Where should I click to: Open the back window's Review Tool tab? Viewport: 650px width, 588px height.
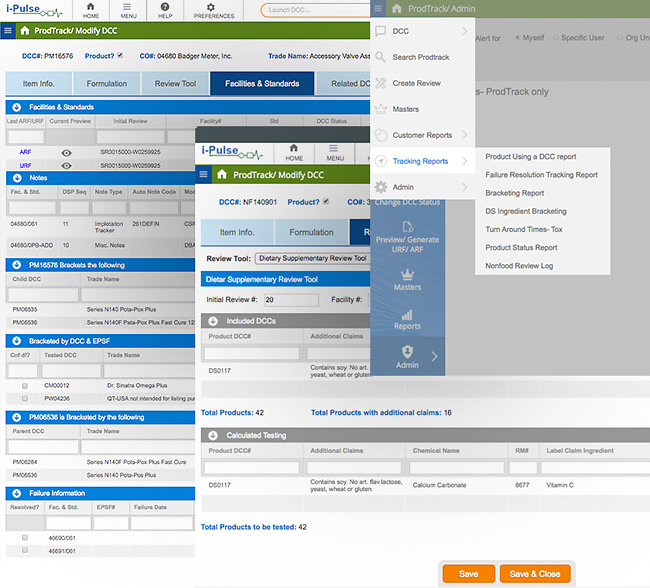(x=175, y=83)
